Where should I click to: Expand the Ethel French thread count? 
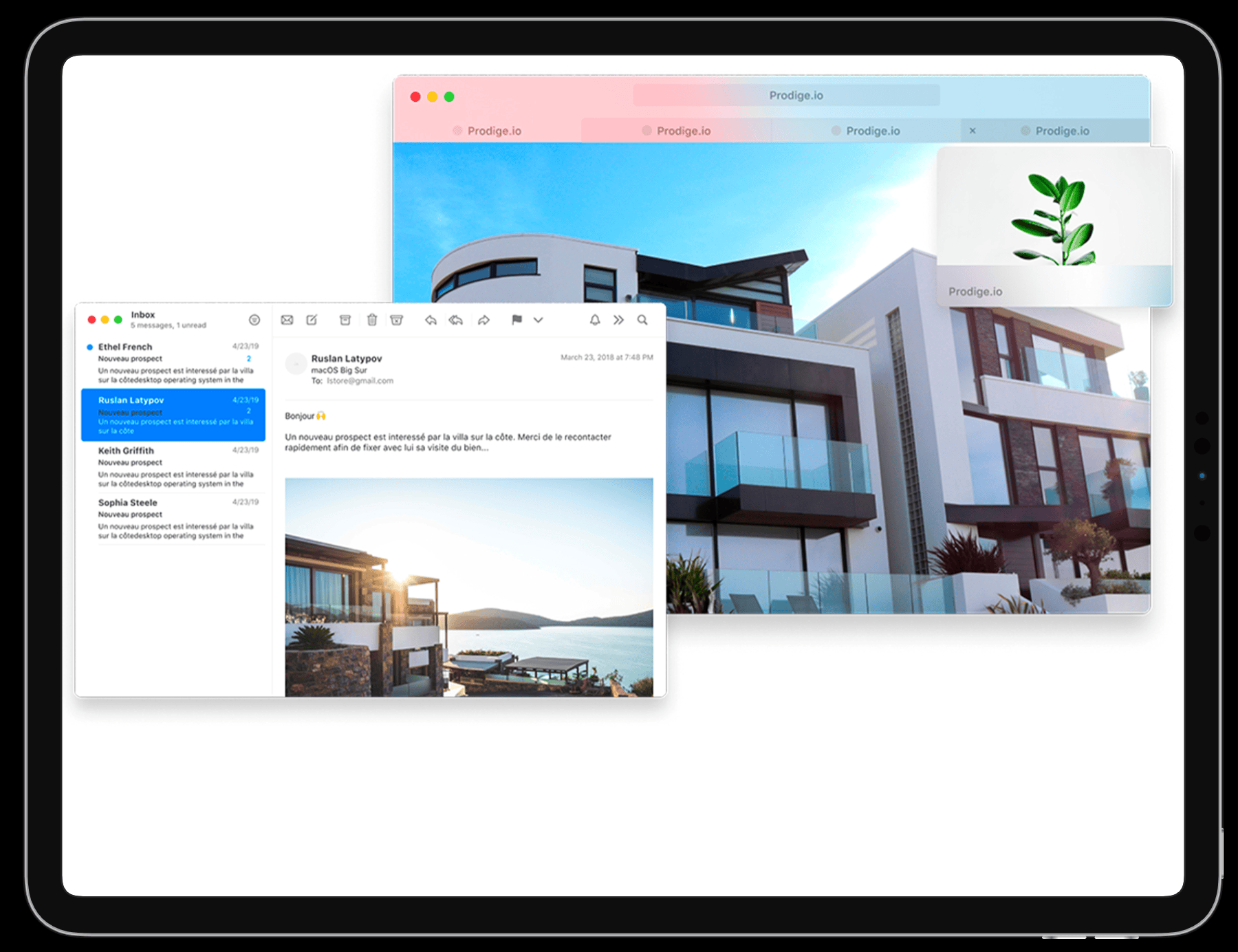[x=249, y=358]
